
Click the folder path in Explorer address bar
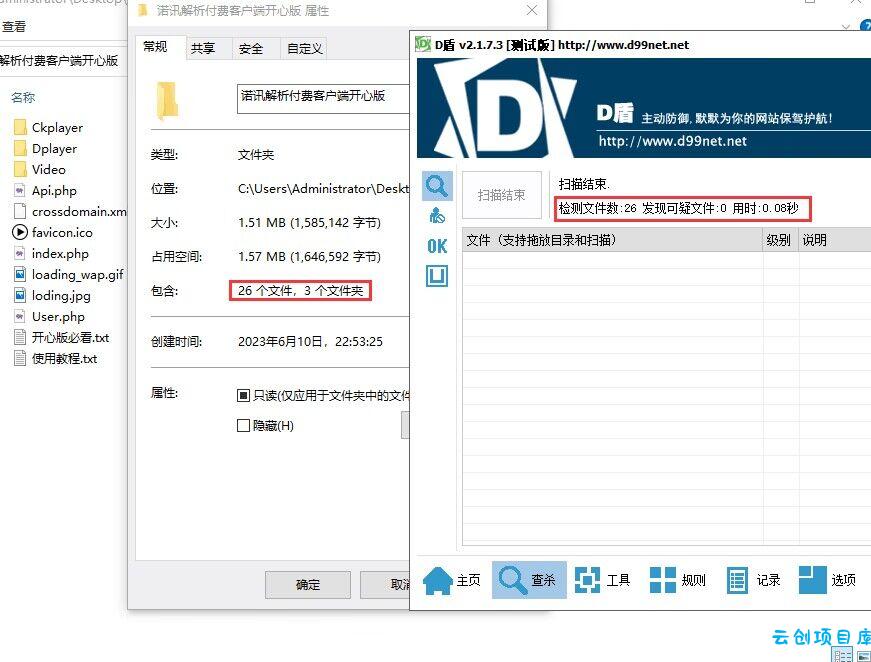(59, 61)
